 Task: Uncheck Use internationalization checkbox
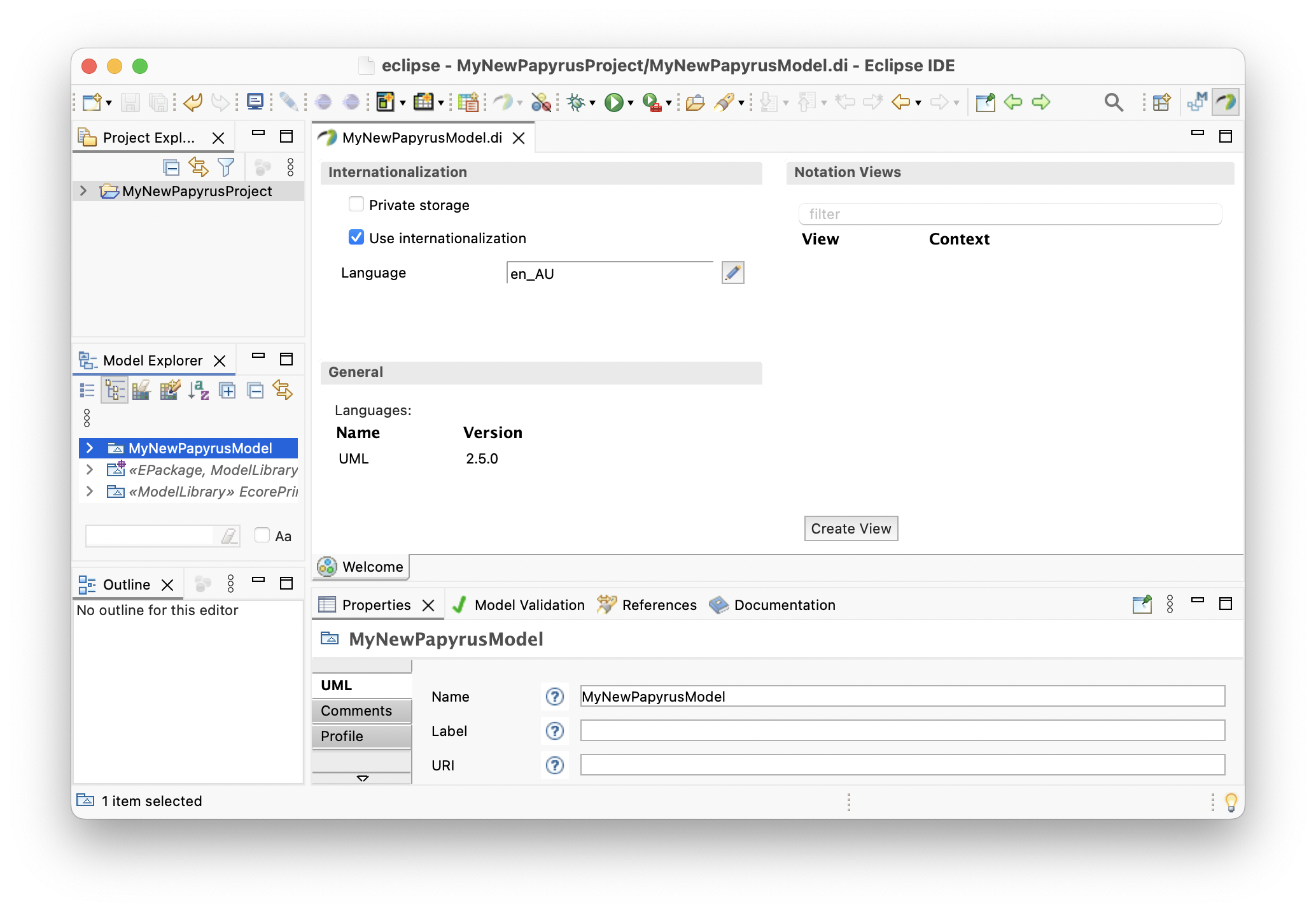pos(356,237)
